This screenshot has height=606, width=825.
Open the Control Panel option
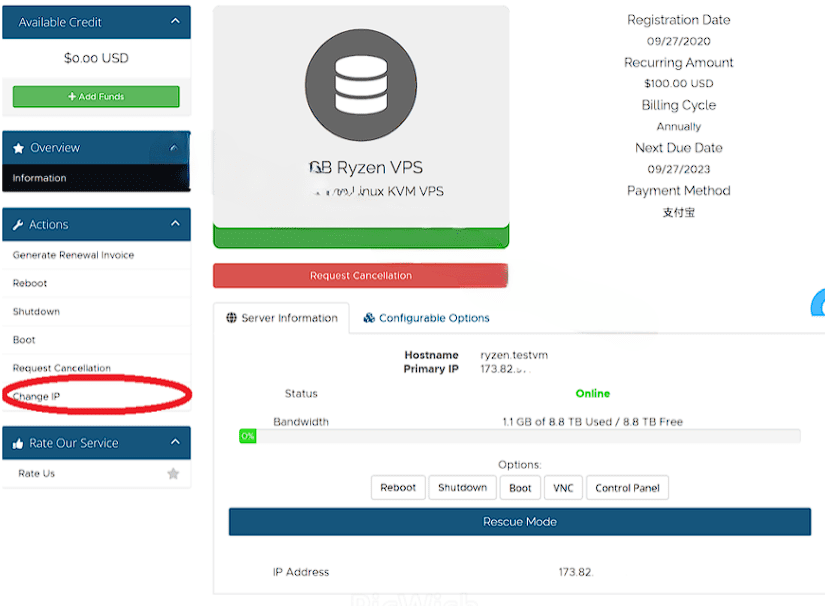627,488
